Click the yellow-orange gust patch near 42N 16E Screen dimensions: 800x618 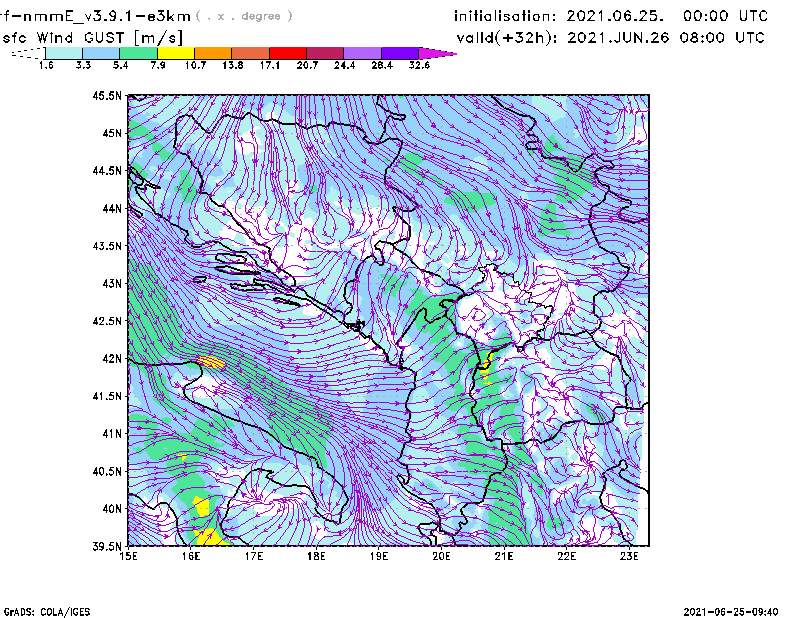point(211,362)
